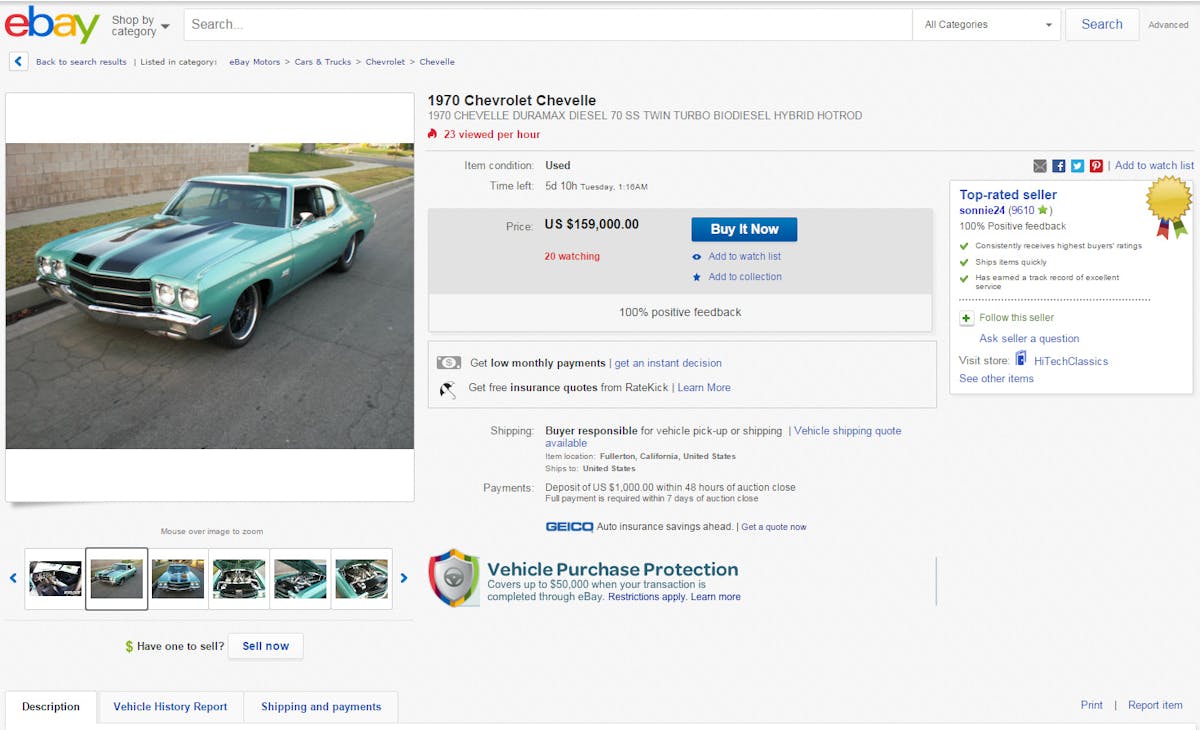Screen dimensions: 1200x730
Task: Show previous thumbnails with left arrow
Action: (13, 578)
